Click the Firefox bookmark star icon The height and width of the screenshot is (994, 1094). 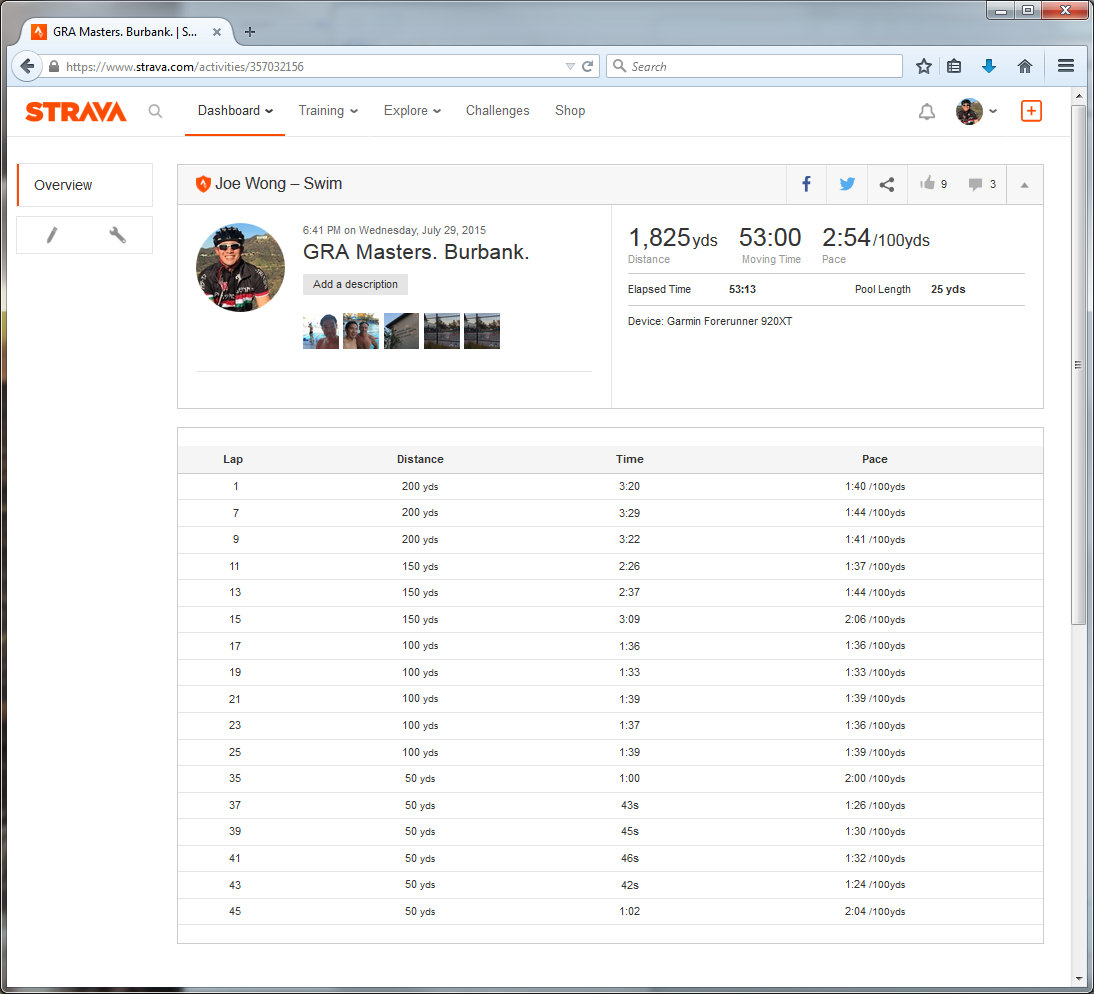923,66
